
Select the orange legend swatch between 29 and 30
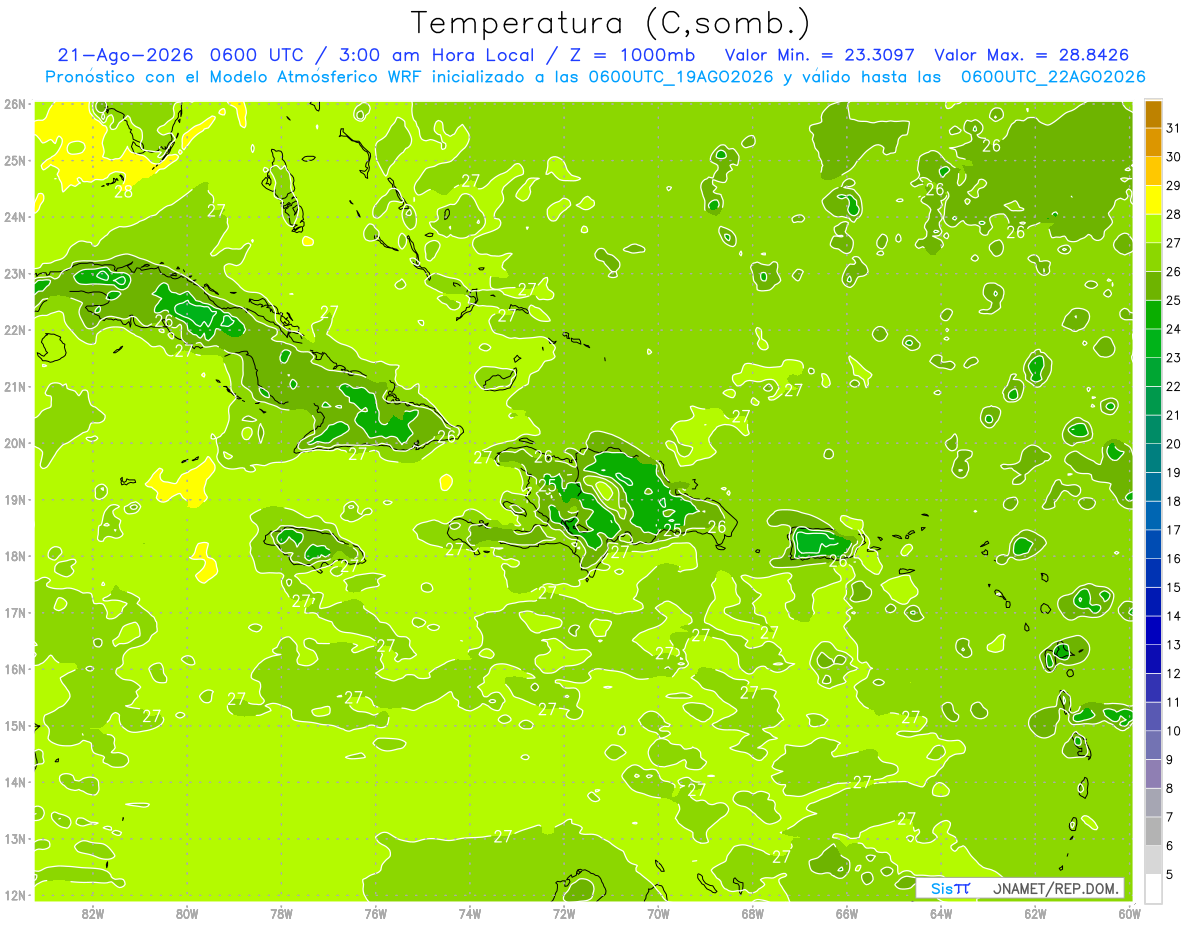click(x=1153, y=171)
